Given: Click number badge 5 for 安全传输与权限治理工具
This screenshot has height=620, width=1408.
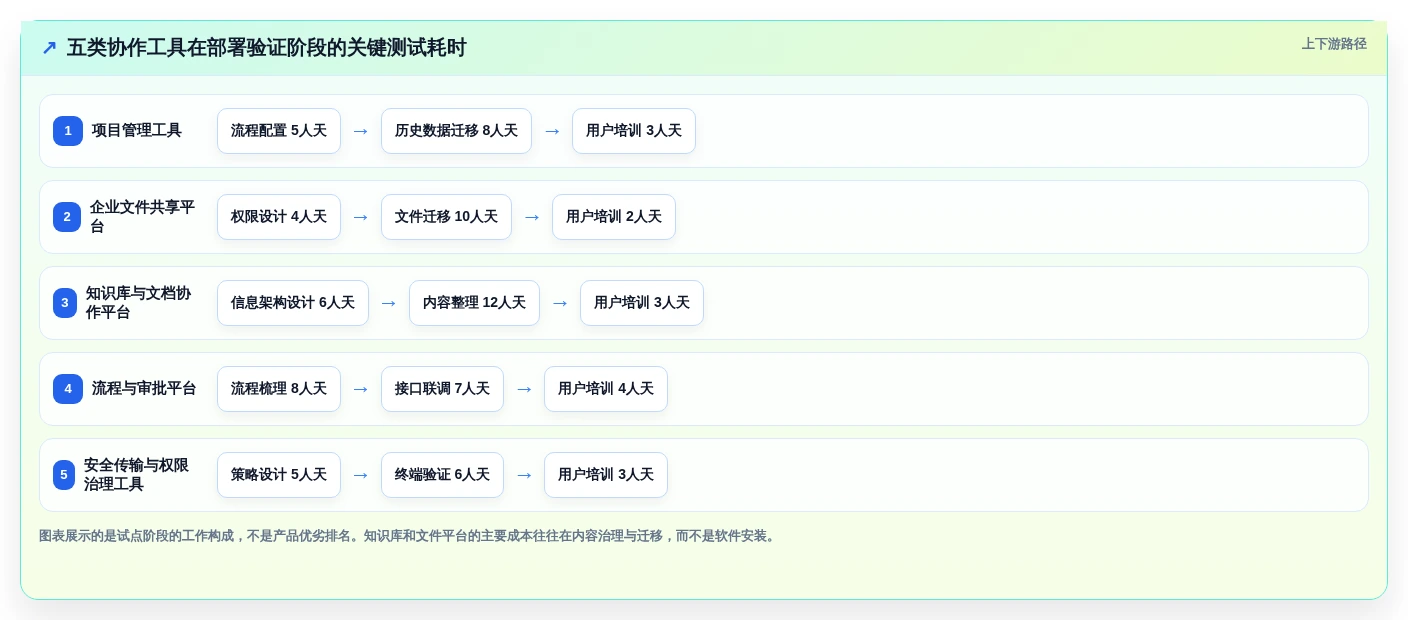Looking at the screenshot, I should point(64,475).
